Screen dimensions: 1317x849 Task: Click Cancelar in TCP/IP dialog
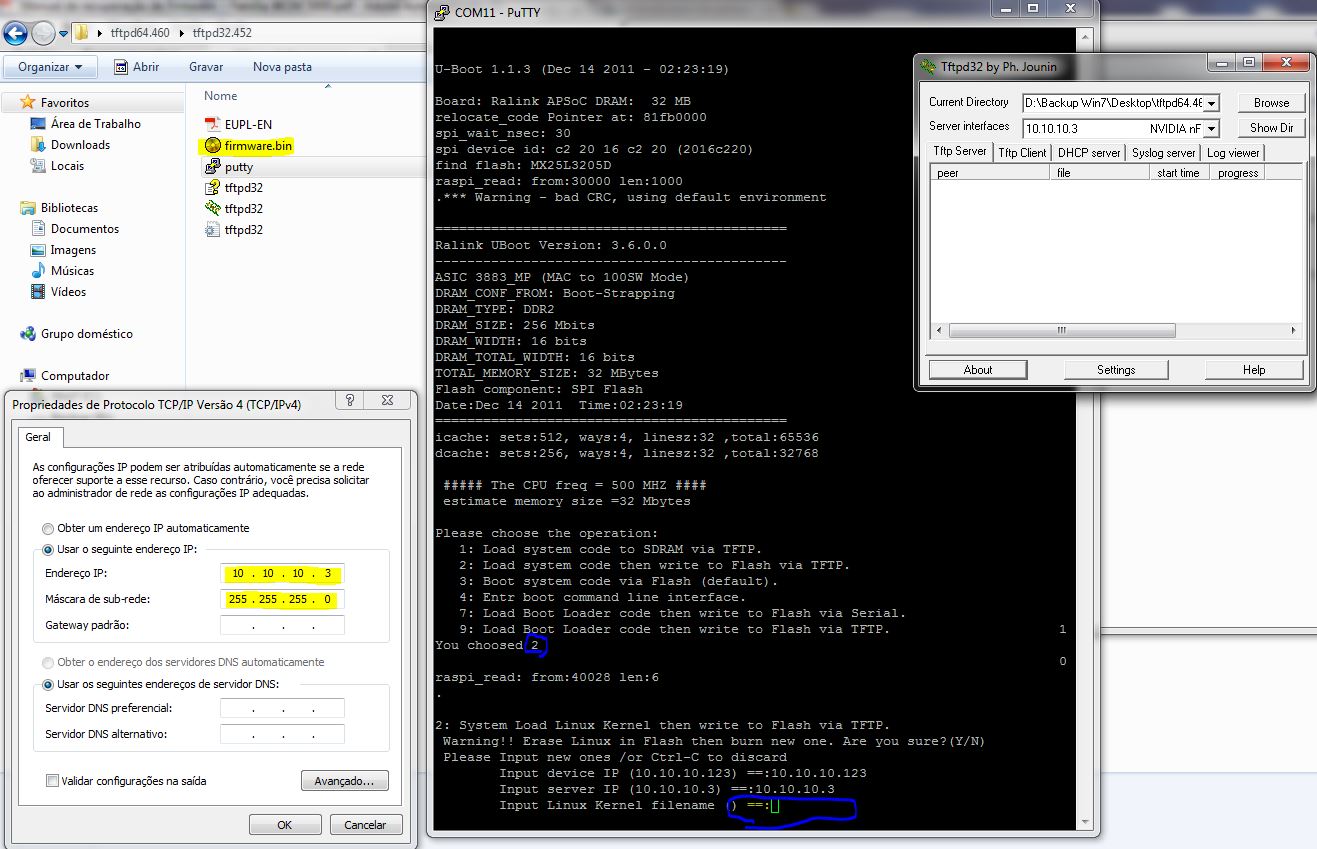[365, 825]
